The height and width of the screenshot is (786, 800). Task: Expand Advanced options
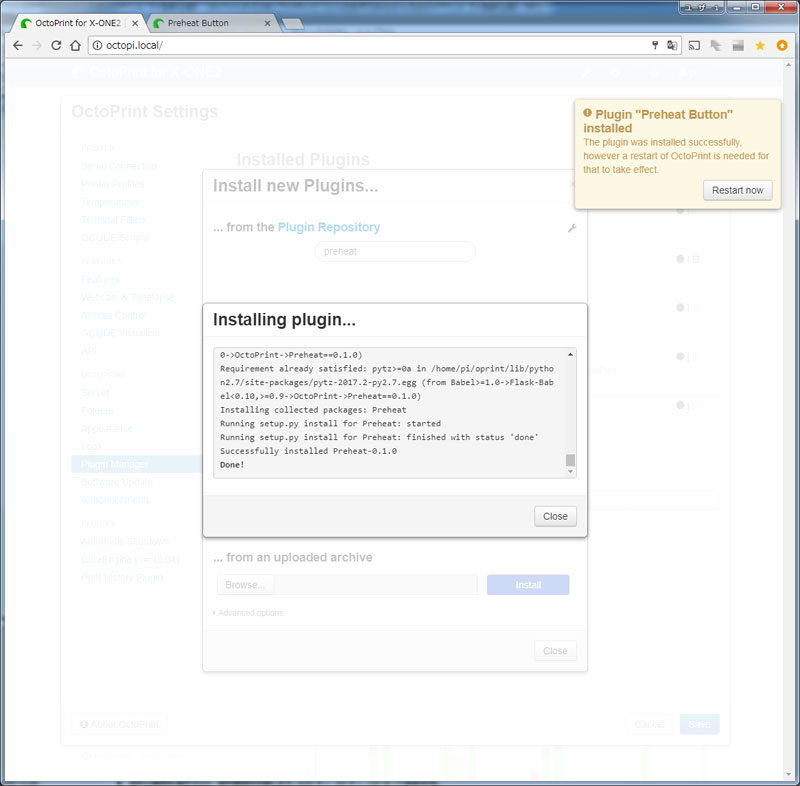click(x=248, y=613)
